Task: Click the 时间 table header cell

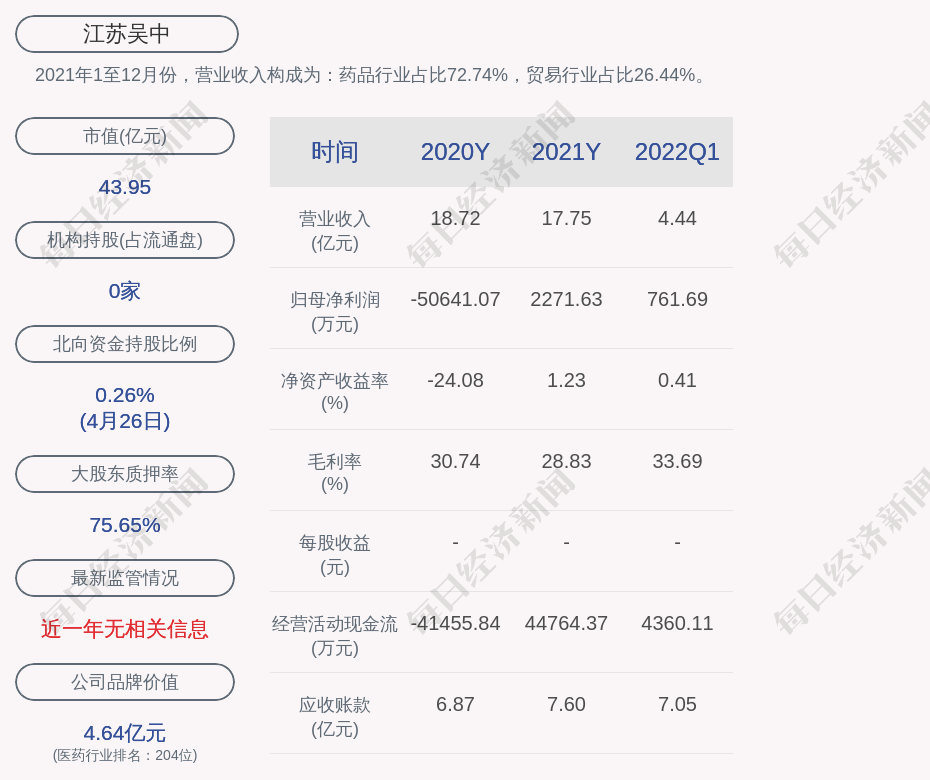Action: [x=335, y=152]
